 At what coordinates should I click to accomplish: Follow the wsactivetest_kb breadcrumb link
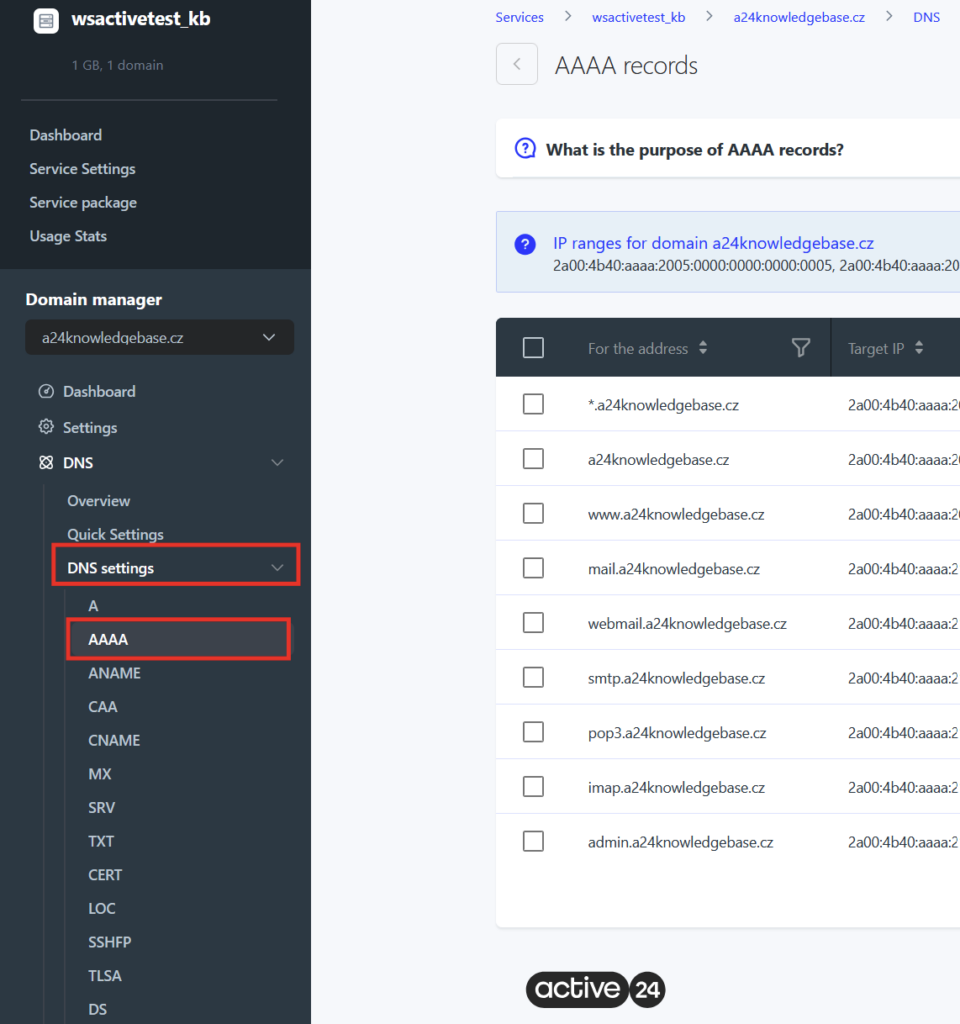(638, 18)
